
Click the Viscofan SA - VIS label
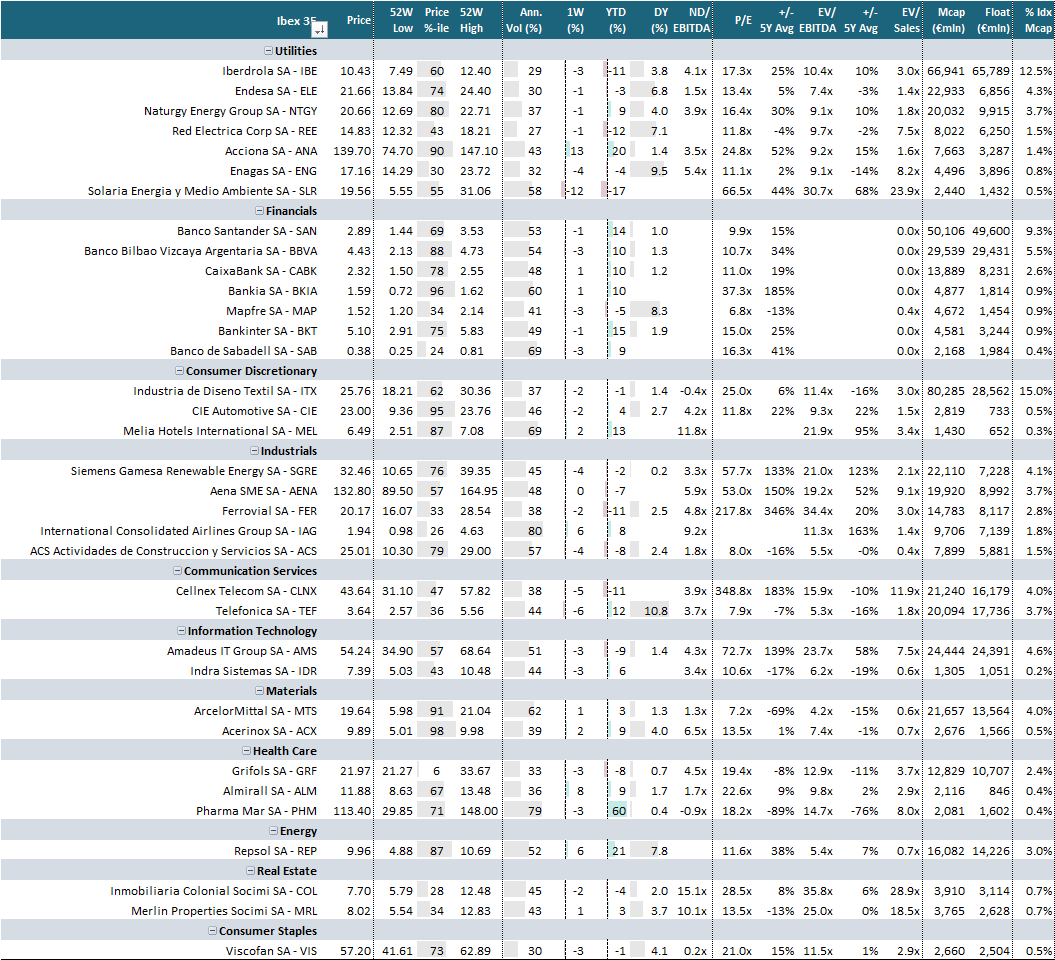[x=271, y=952]
